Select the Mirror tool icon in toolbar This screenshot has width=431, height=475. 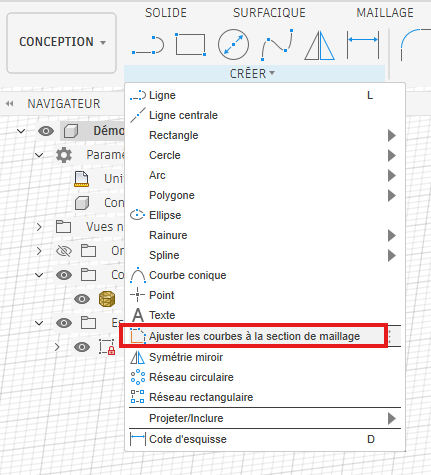(319, 46)
